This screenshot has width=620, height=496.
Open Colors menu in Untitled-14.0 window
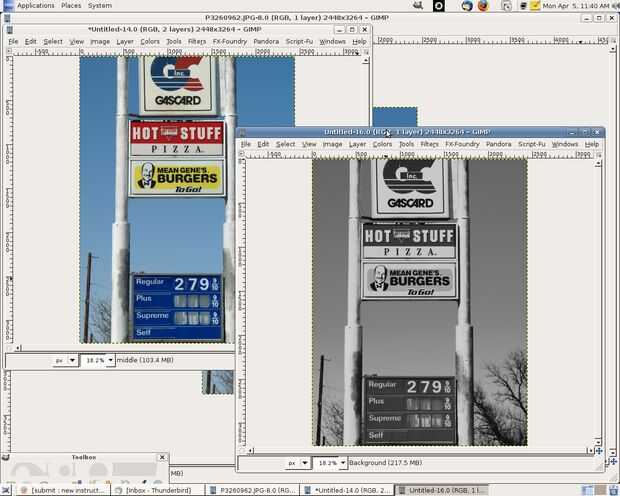(x=150, y=42)
